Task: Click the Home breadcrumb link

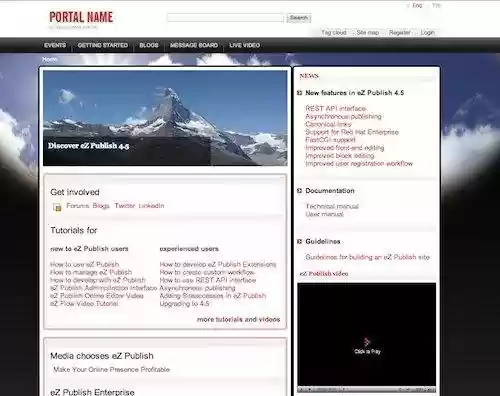Action: coord(49,59)
